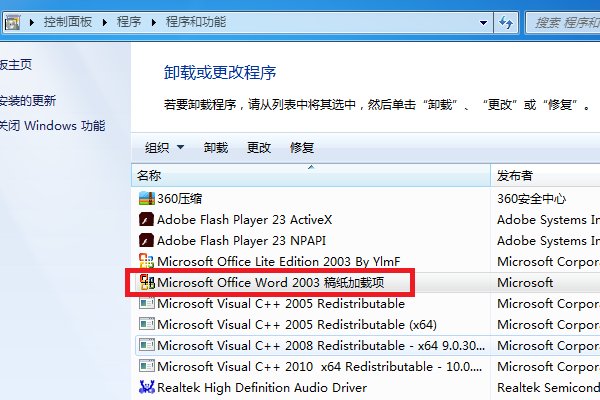Click the Visual C++ 2008 x64 icon
Viewport: 600px width, 400px height.
click(x=147, y=345)
